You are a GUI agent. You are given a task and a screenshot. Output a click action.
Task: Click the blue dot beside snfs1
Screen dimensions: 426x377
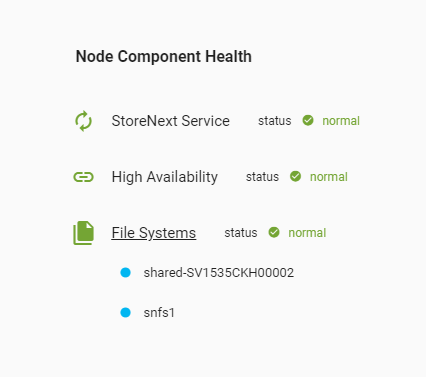(125, 313)
